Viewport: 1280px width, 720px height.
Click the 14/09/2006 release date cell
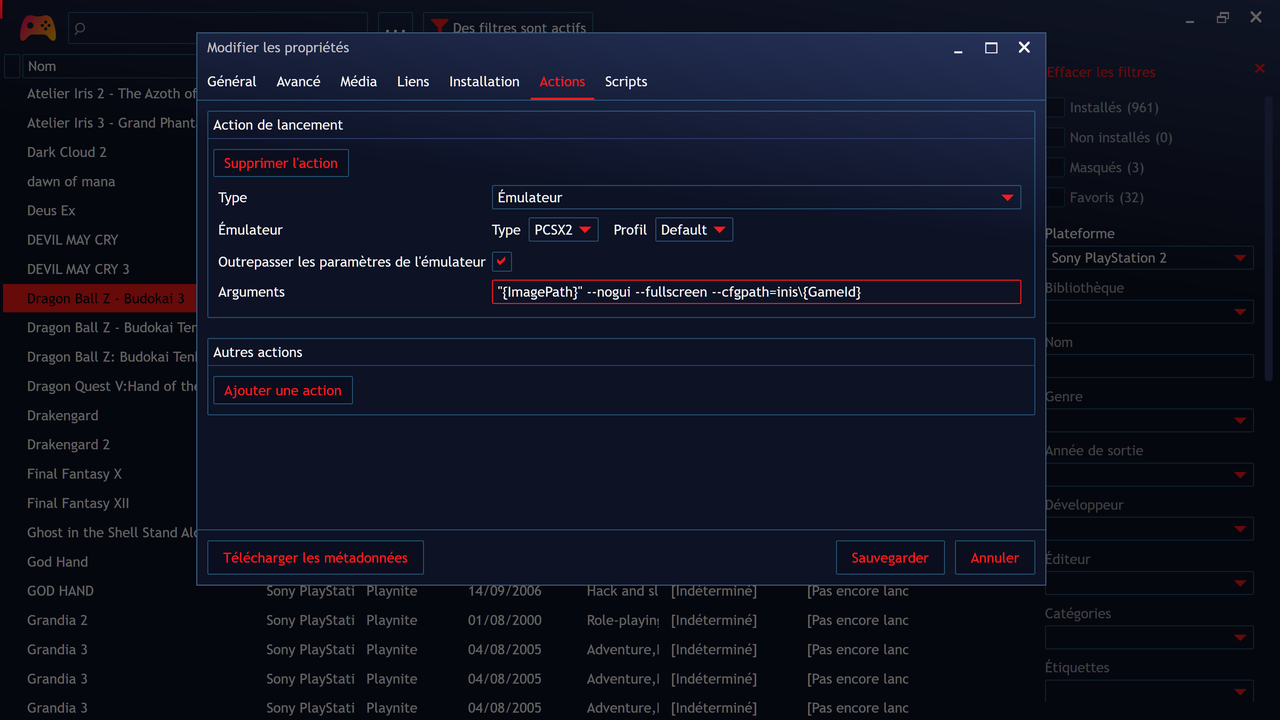coord(505,591)
